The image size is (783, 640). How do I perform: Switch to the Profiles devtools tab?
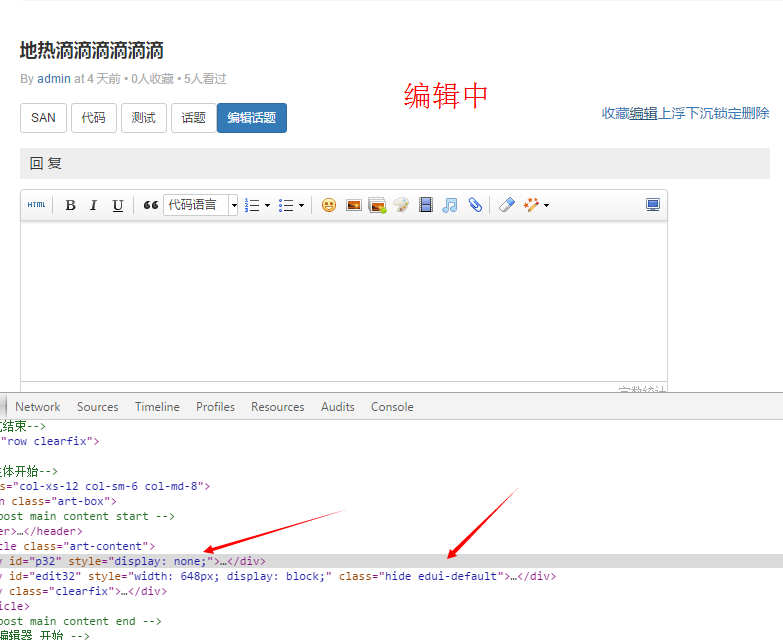215,407
